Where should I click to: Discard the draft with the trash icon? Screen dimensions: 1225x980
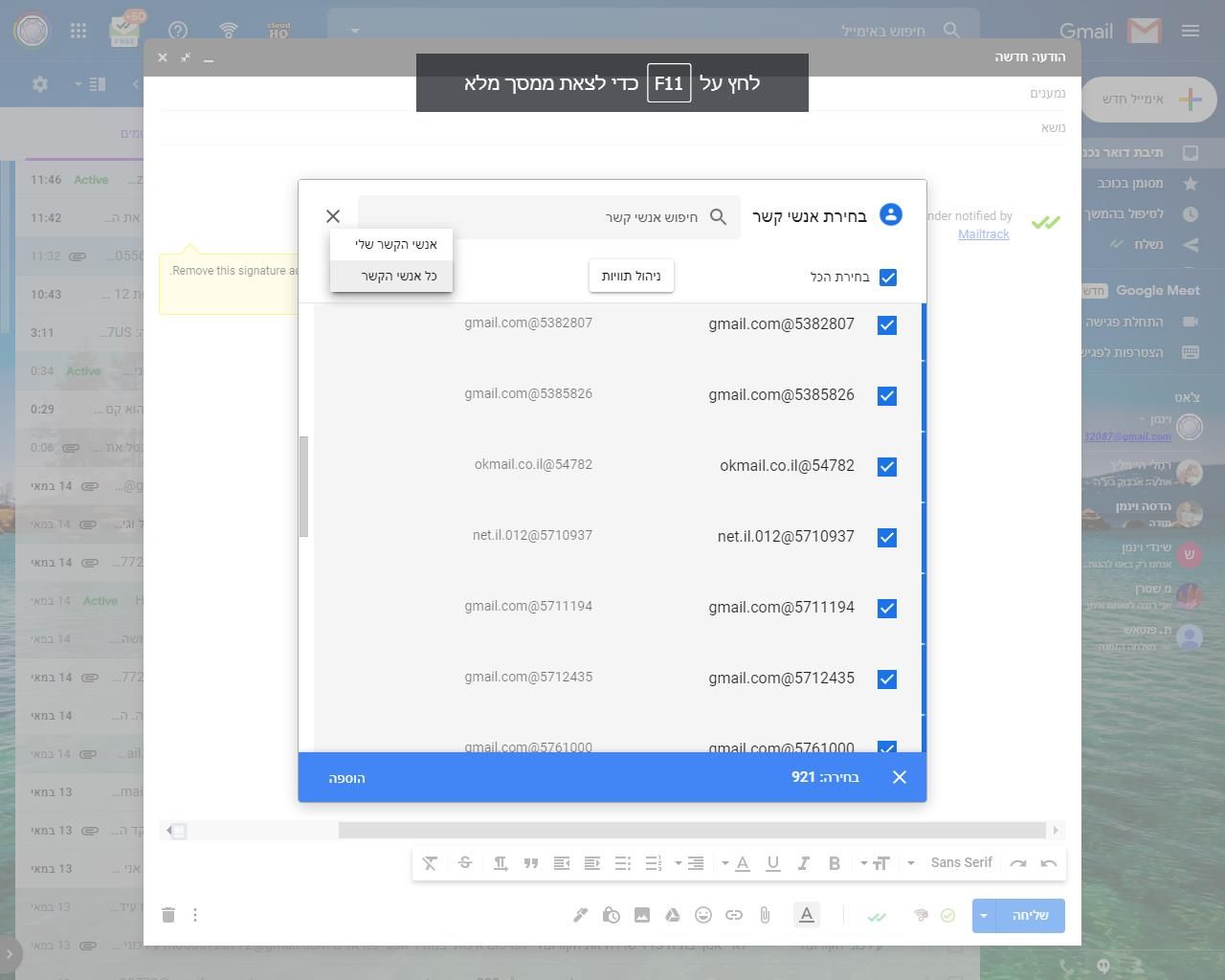168,915
